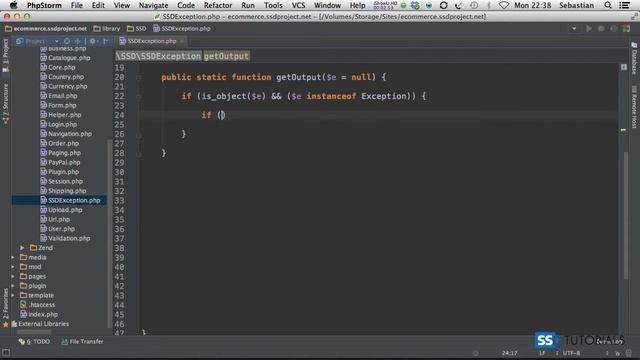Viewport: 640px width, 360px height.
Task: Open the run configuration dropdown
Action: (574, 29)
